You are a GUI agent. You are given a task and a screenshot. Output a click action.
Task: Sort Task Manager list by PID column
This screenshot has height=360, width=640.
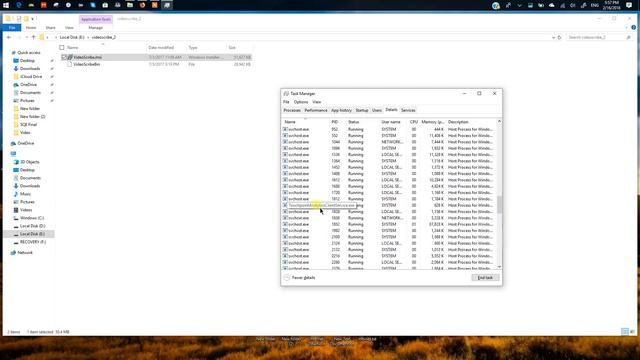335,122
